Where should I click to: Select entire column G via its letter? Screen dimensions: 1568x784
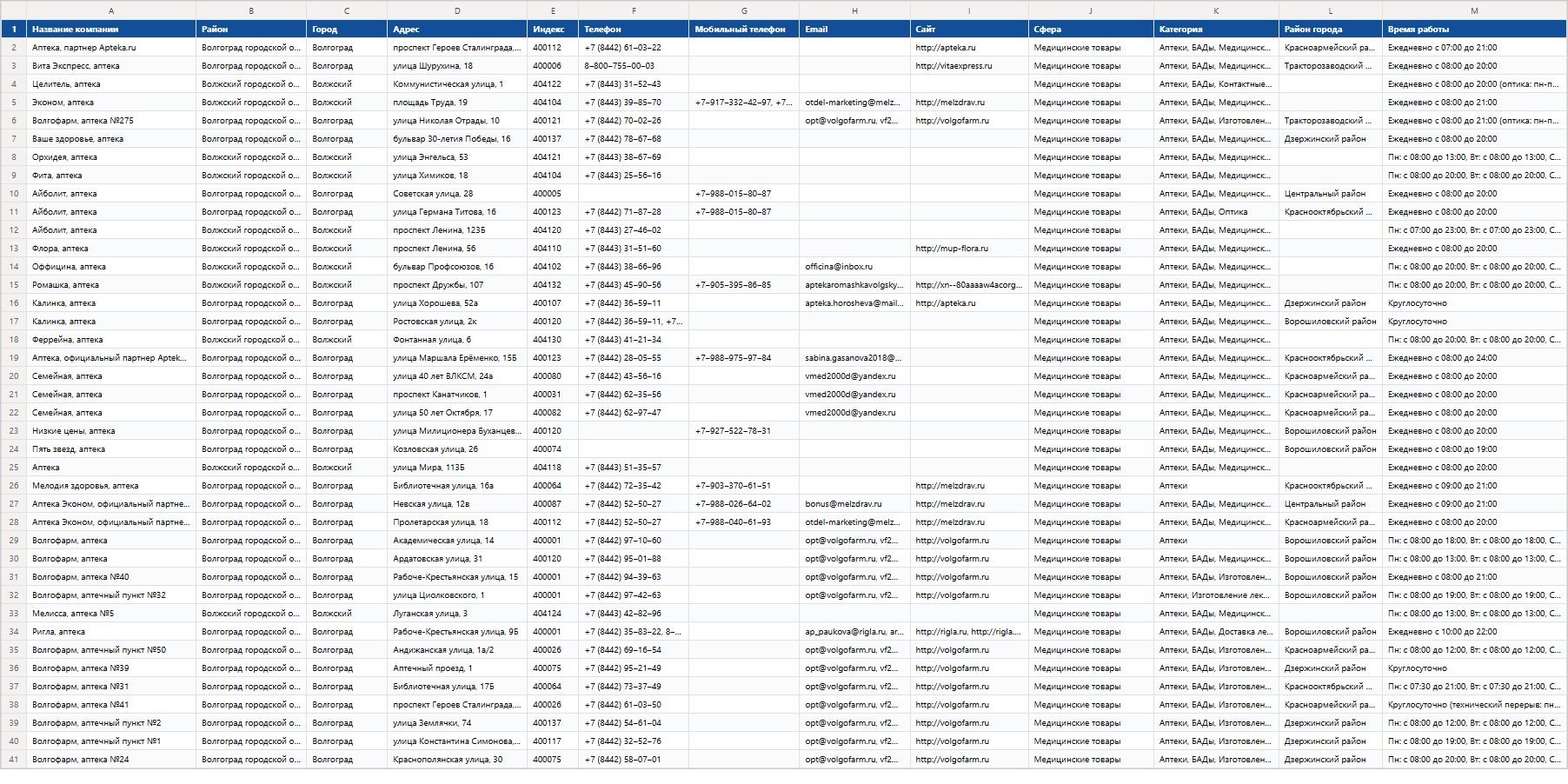click(744, 10)
